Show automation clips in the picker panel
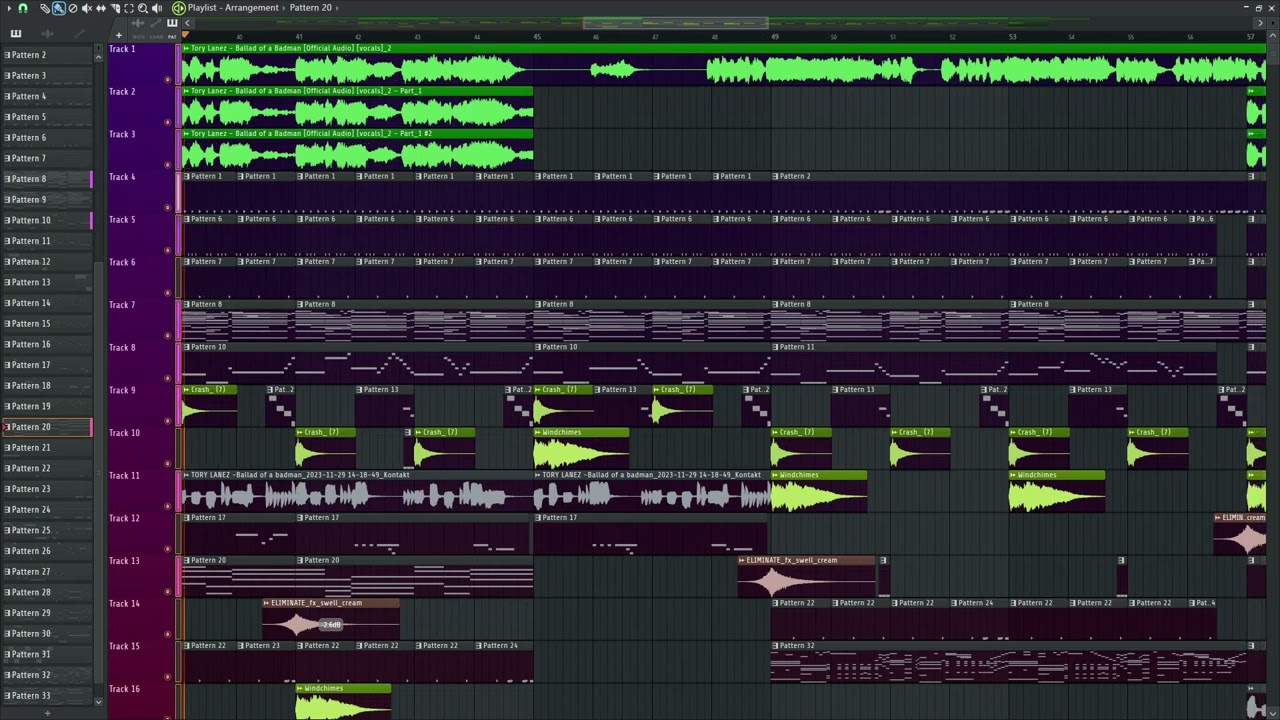The height and width of the screenshot is (720, 1280). coord(79,34)
